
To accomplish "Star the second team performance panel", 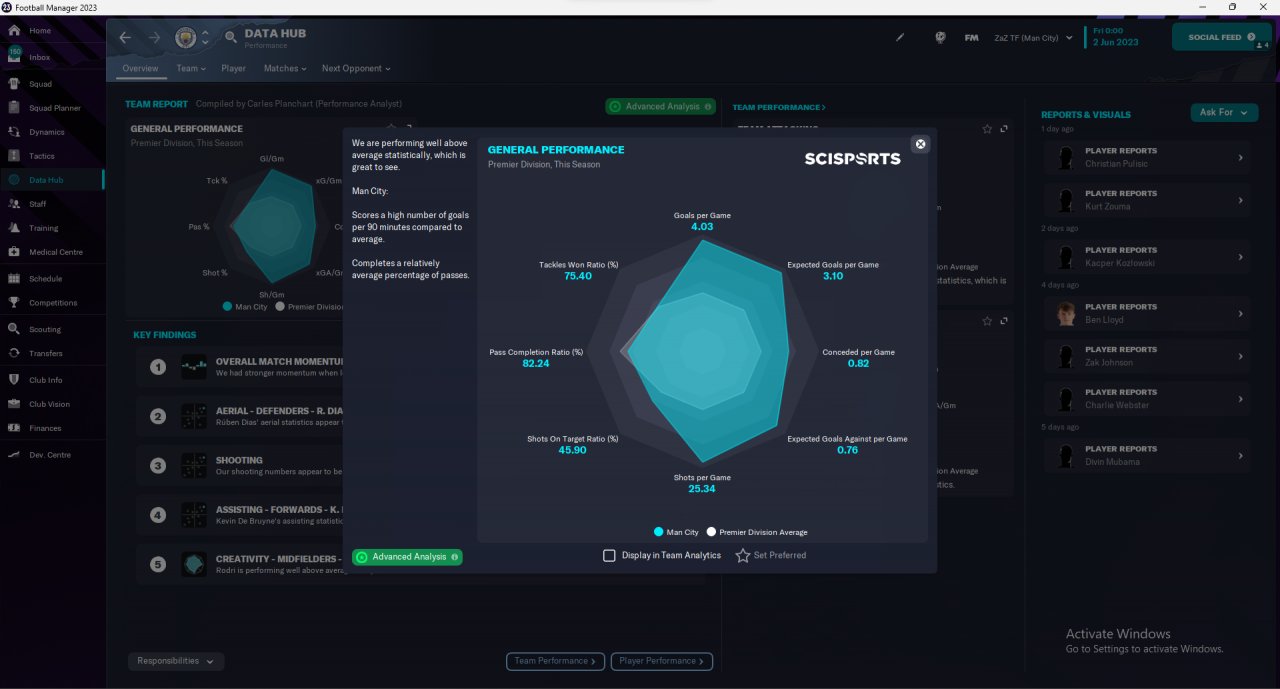I will coord(987,321).
